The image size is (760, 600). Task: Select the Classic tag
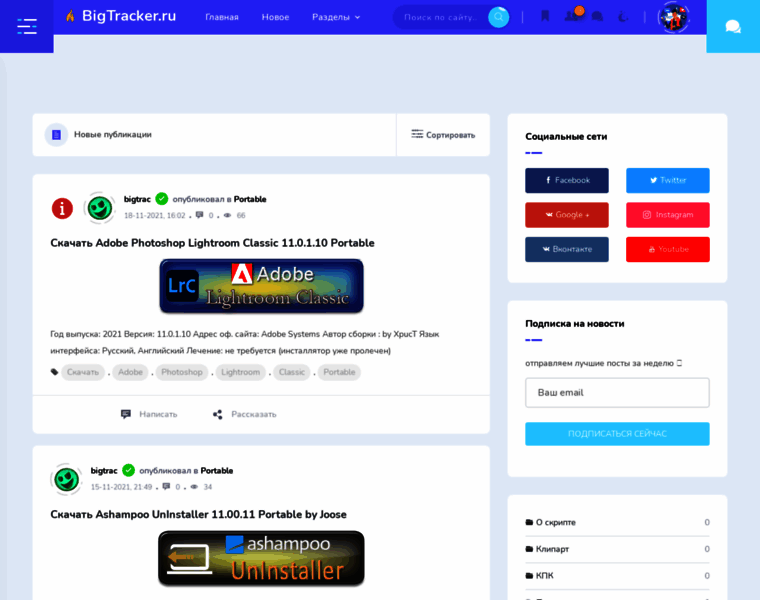point(292,372)
